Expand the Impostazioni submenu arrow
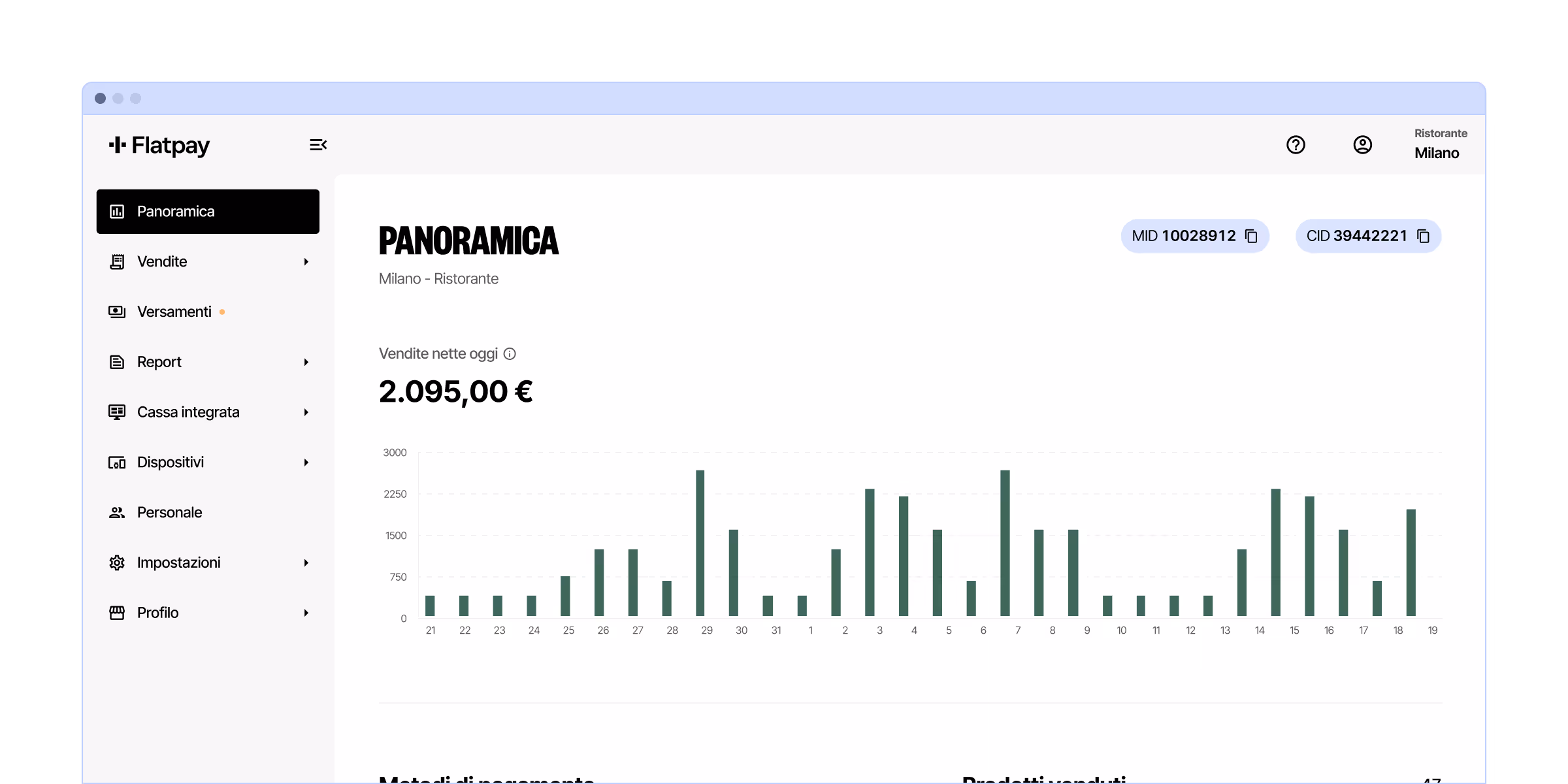1568x784 pixels. click(x=306, y=563)
